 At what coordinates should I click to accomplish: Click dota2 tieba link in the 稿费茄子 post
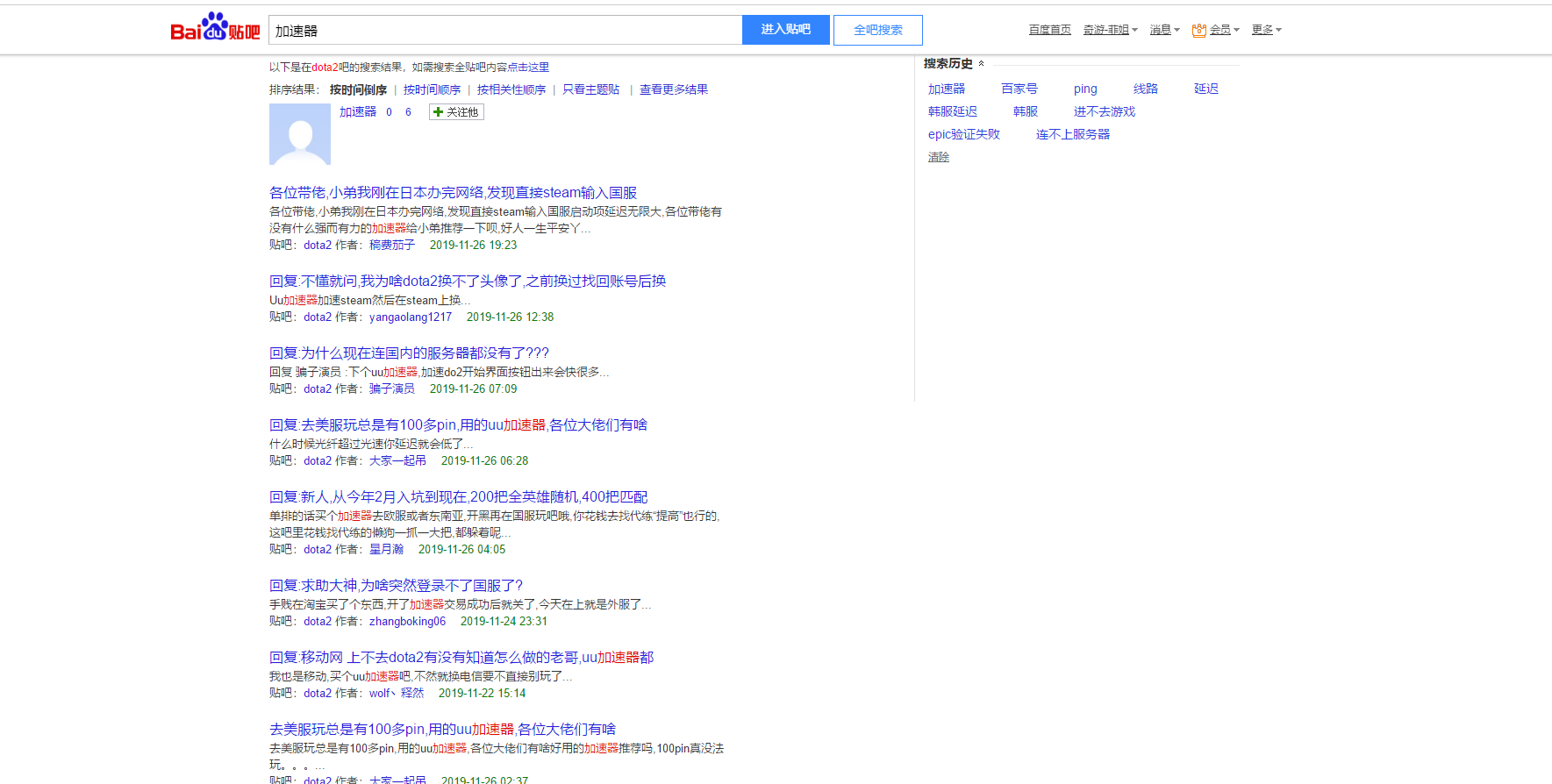tap(318, 245)
